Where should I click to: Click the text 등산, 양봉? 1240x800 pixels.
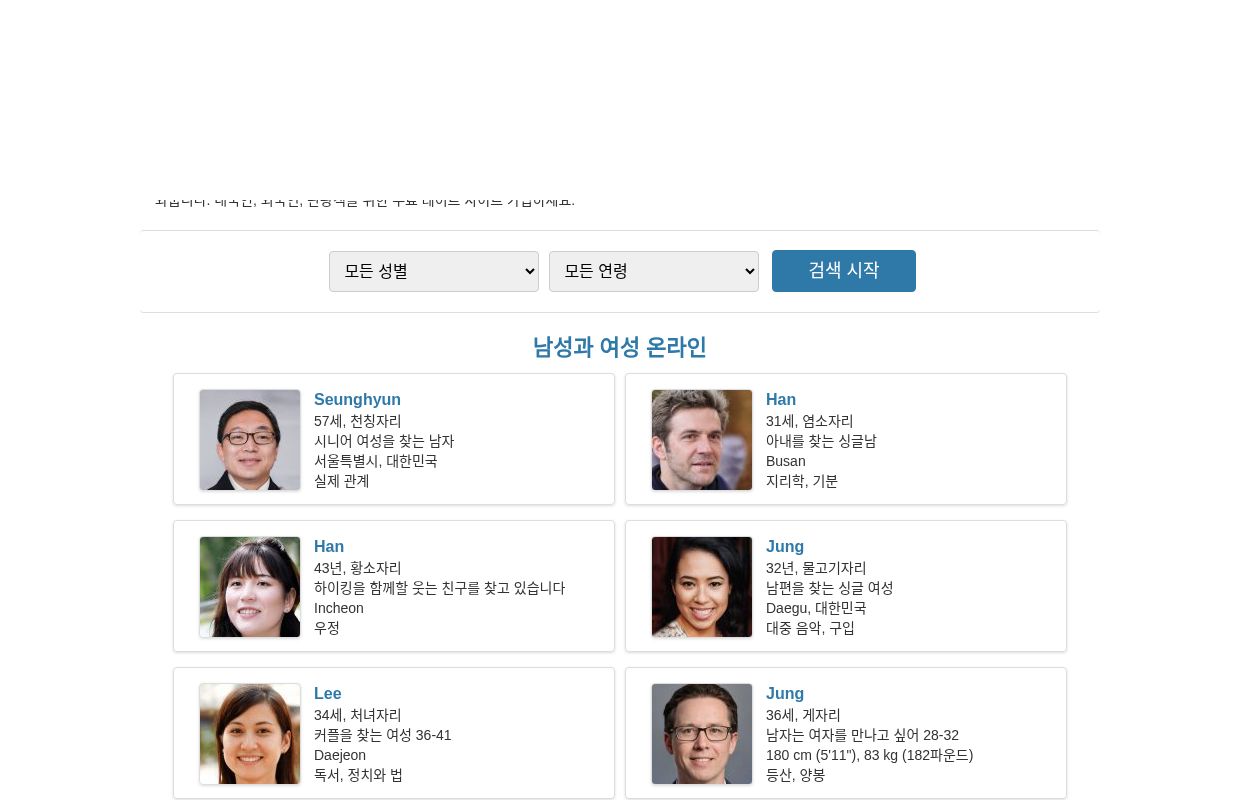click(796, 775)
